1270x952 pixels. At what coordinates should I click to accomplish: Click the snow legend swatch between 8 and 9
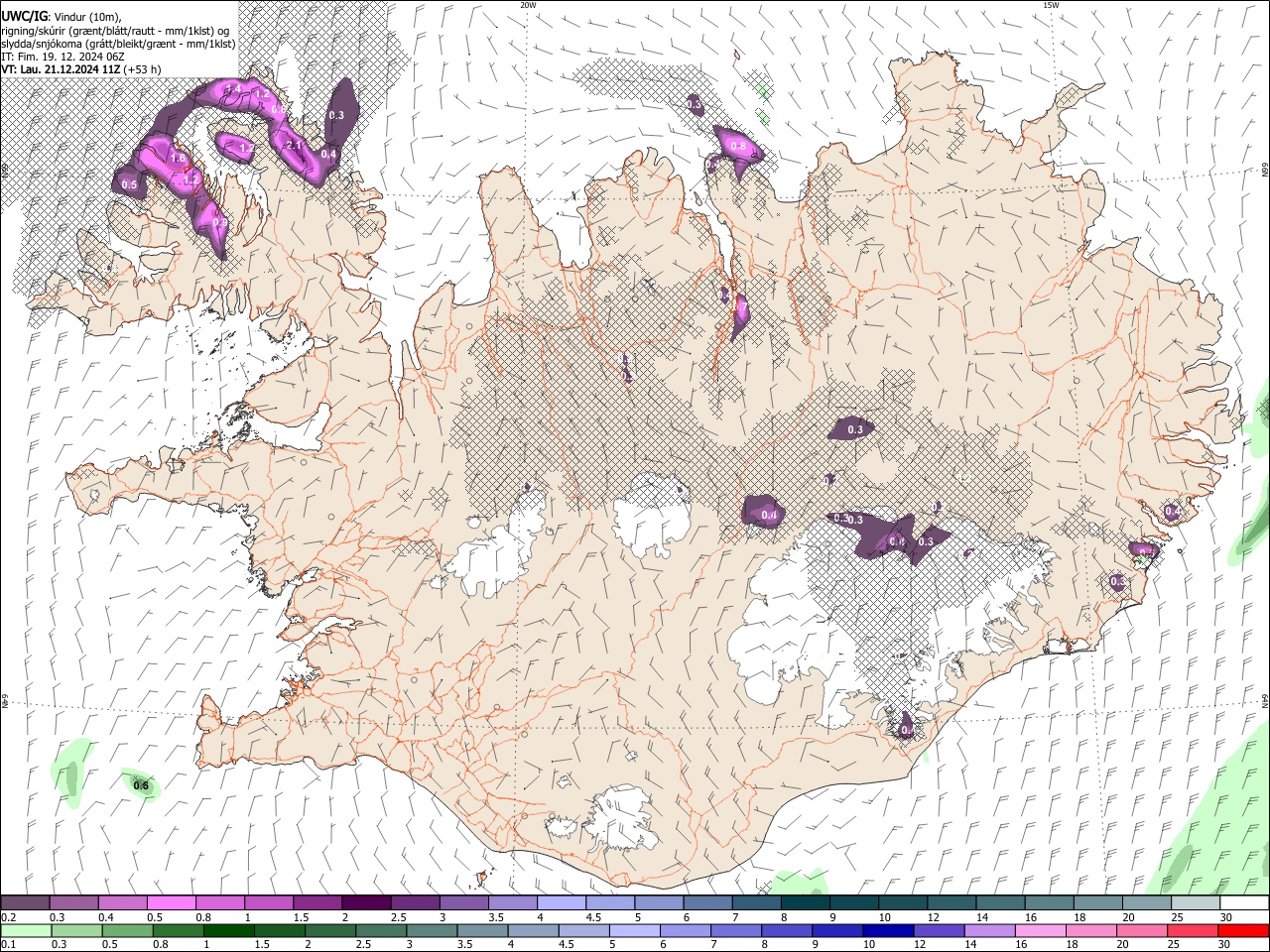(804, 902)
